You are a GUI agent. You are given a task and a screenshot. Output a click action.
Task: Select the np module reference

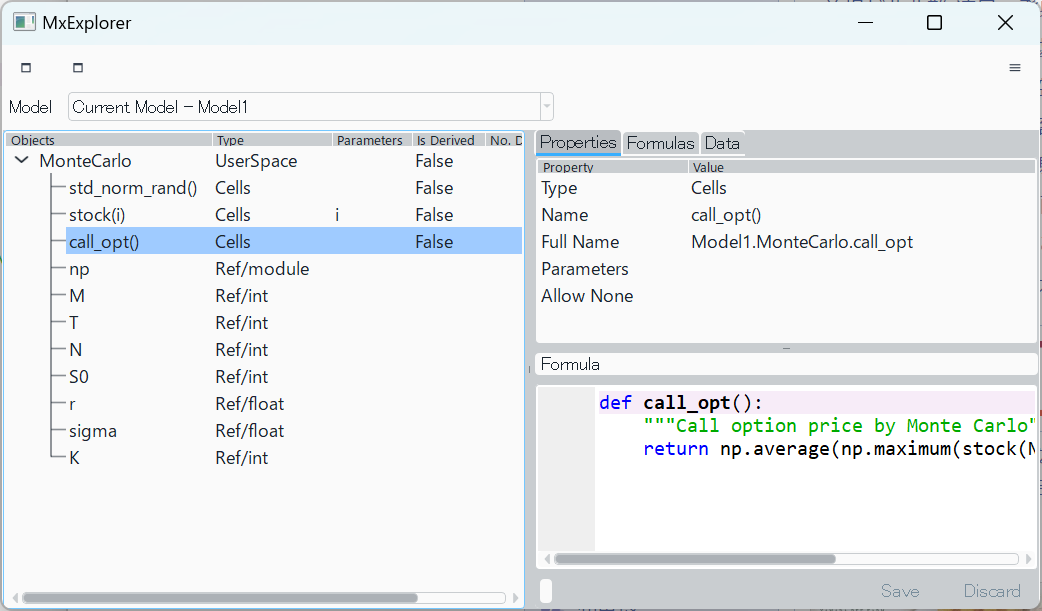pos(79,269)
